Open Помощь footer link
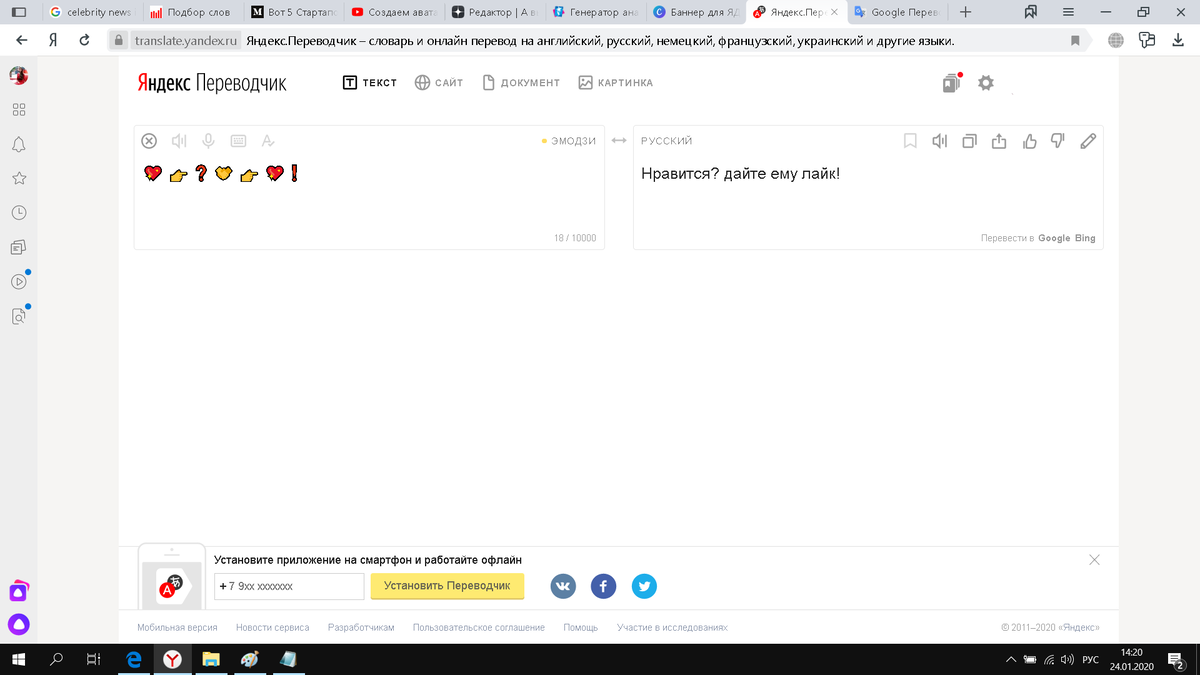The width and height of the screenshot is (1200, 675). click(580, 628)
